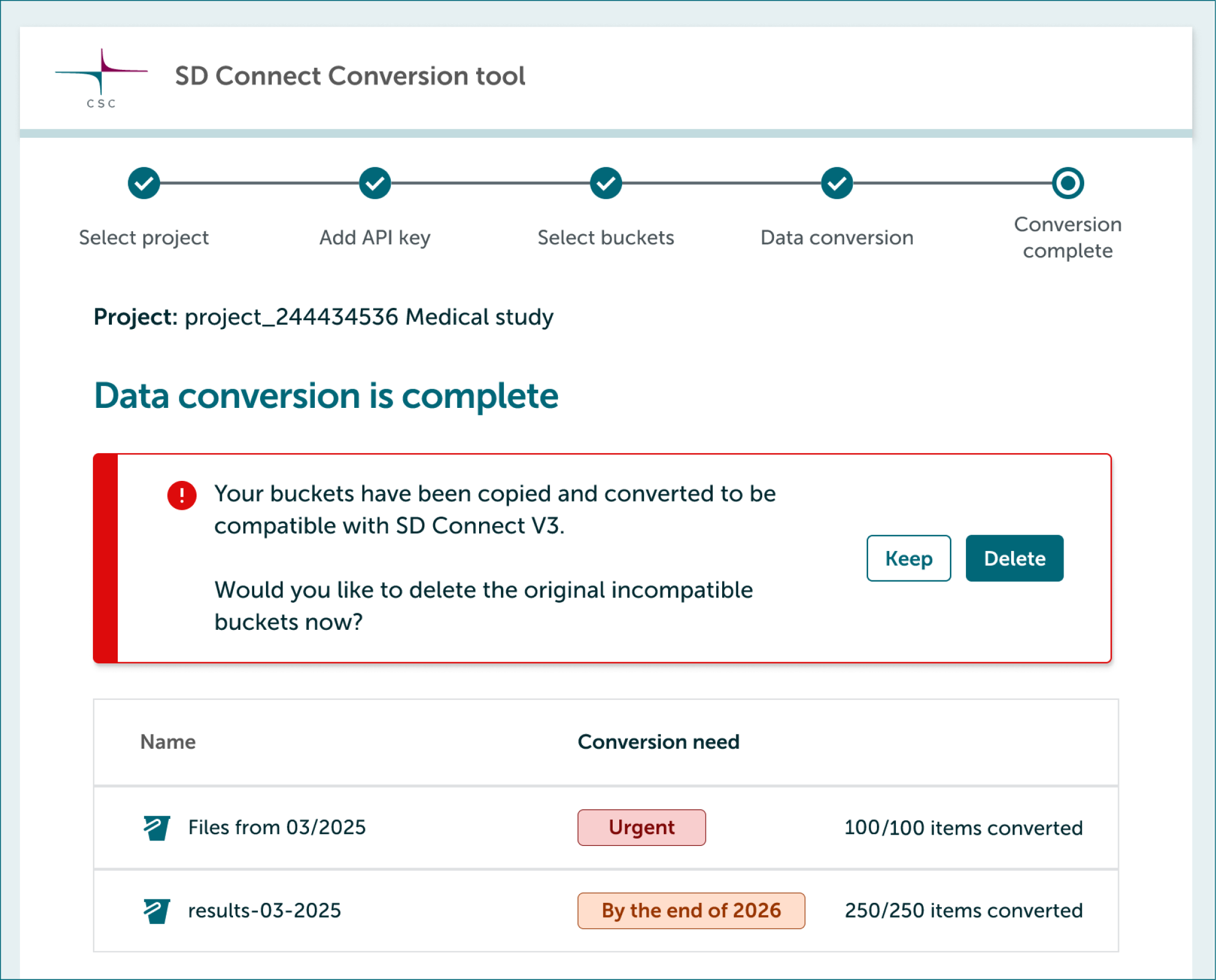Image resolution: width=1216 pixels, height=980 pixels.
Task: Click the Urgent badge
Action: [x=641, y=827]
